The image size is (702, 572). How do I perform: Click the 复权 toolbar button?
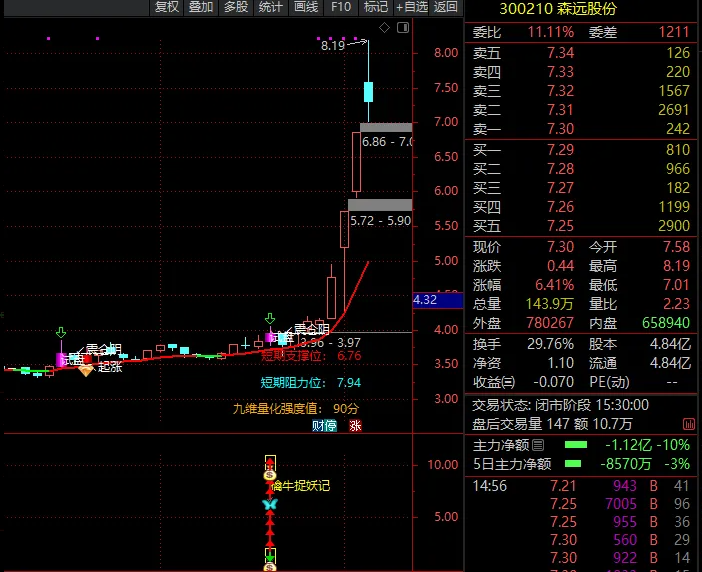click(x=166, y=7)
